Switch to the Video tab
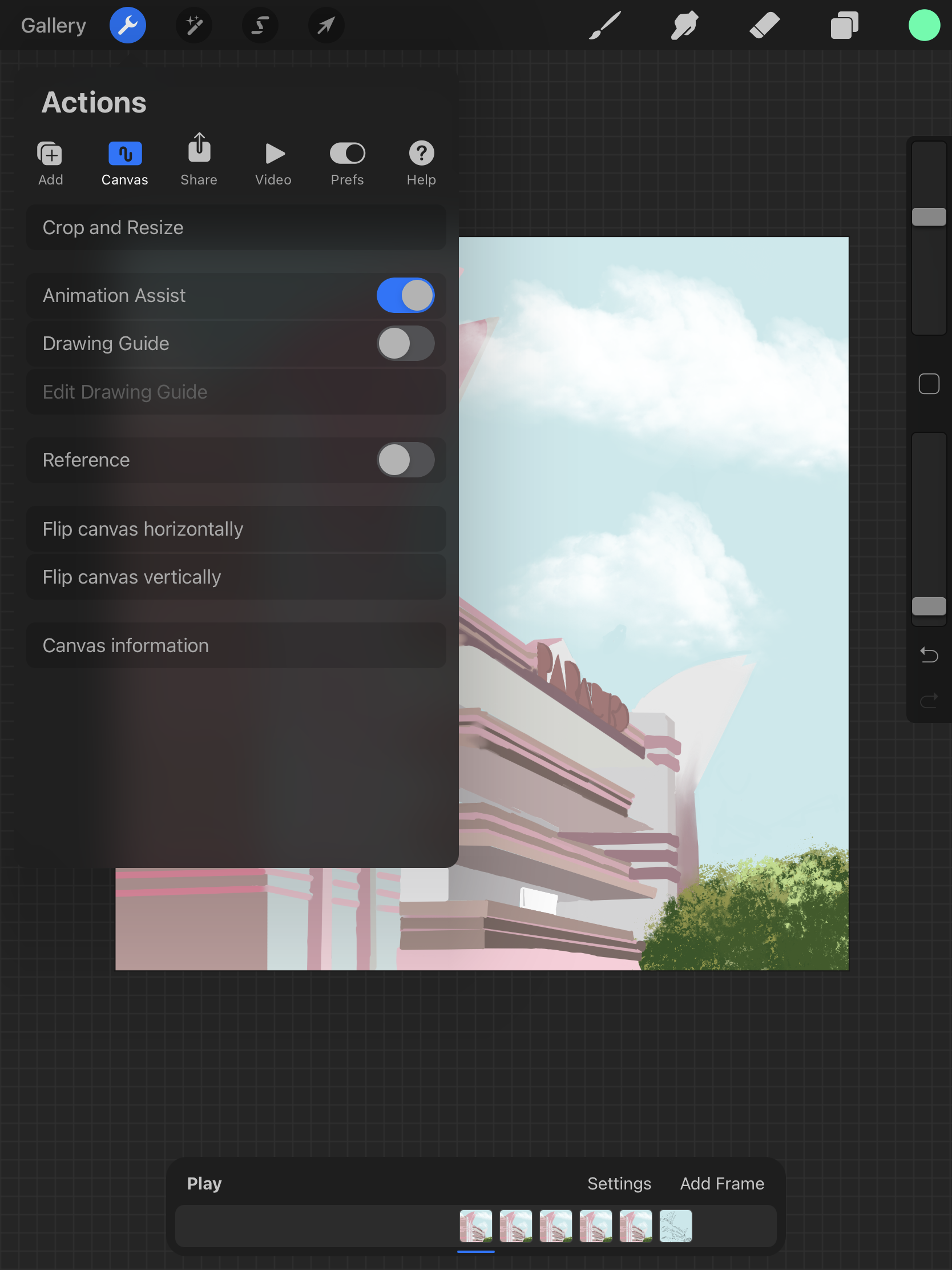Viewport: 952px width, 1270px height. [273, 164]
